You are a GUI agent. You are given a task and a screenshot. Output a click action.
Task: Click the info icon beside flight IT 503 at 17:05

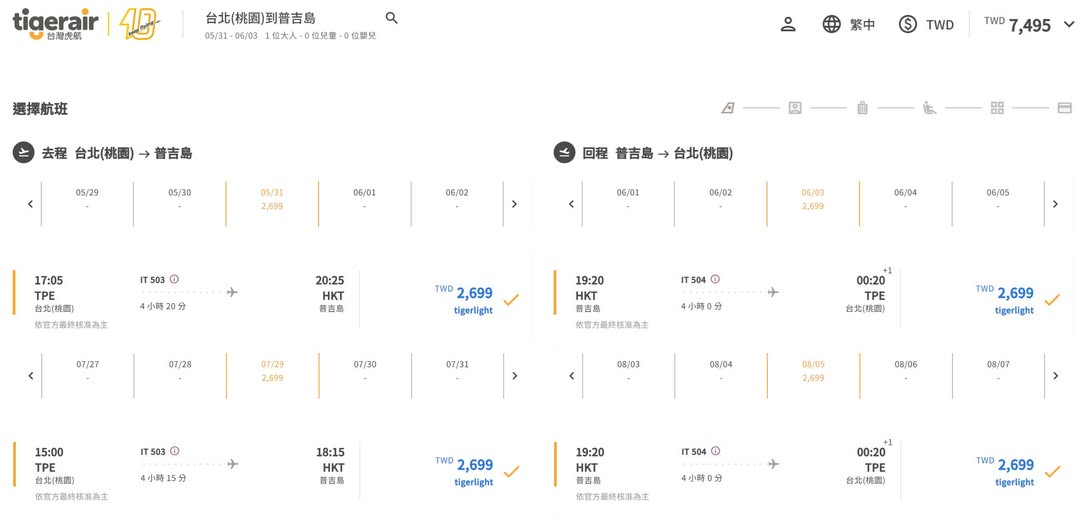click(174, 280)
